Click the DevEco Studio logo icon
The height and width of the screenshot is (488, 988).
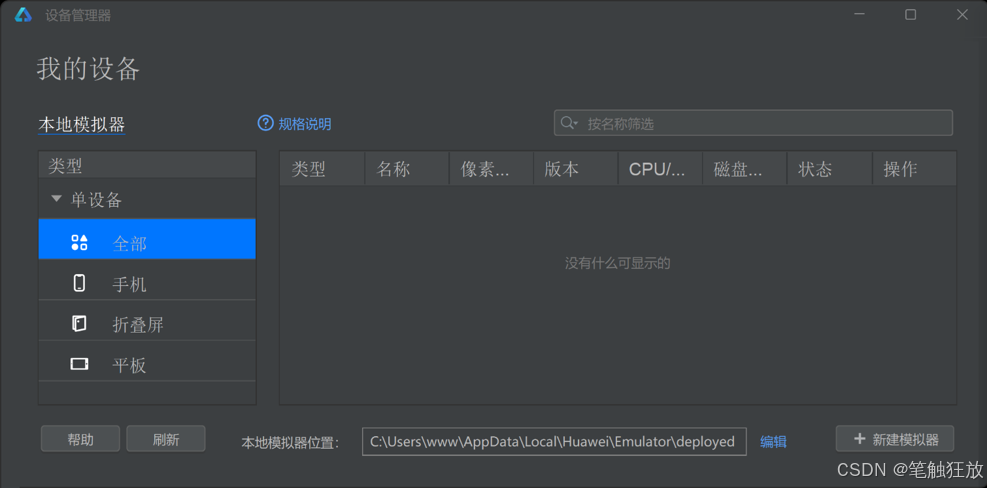tap(23, 15)
